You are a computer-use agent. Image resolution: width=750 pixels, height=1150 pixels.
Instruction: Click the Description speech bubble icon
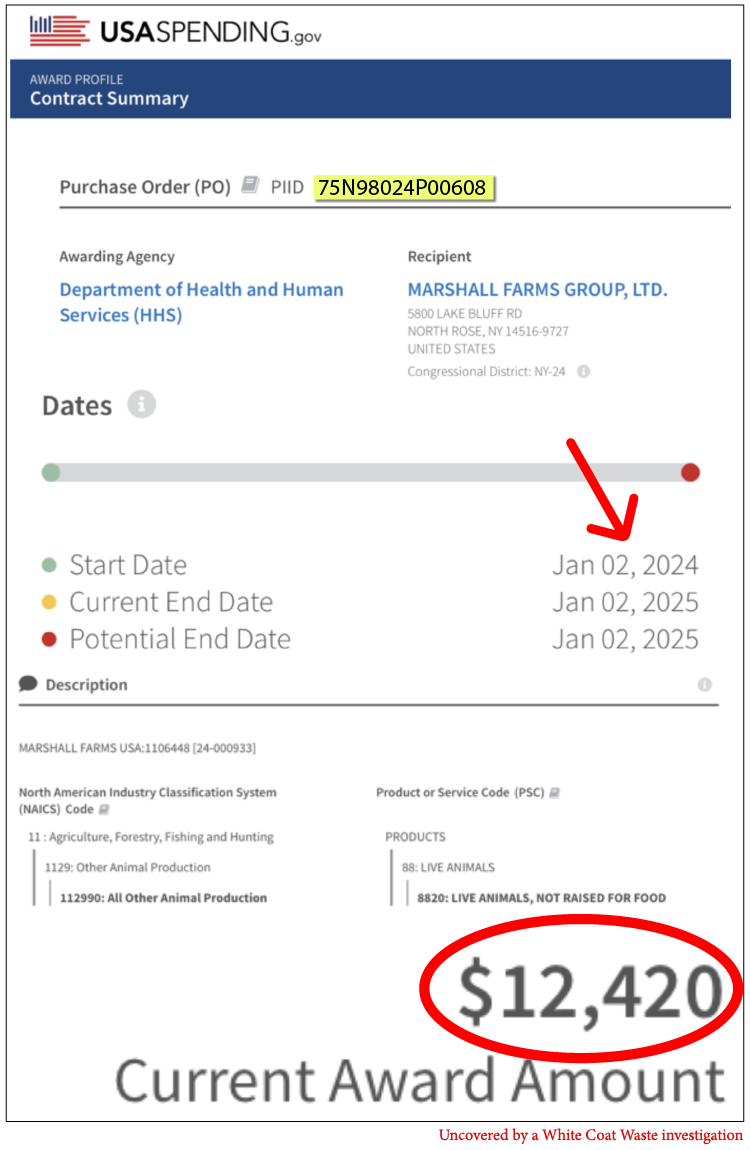(x=28, y=684)
